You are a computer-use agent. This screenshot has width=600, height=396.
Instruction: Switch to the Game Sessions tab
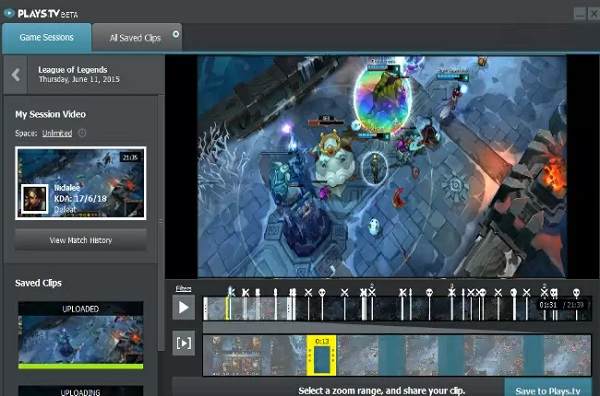46,37
